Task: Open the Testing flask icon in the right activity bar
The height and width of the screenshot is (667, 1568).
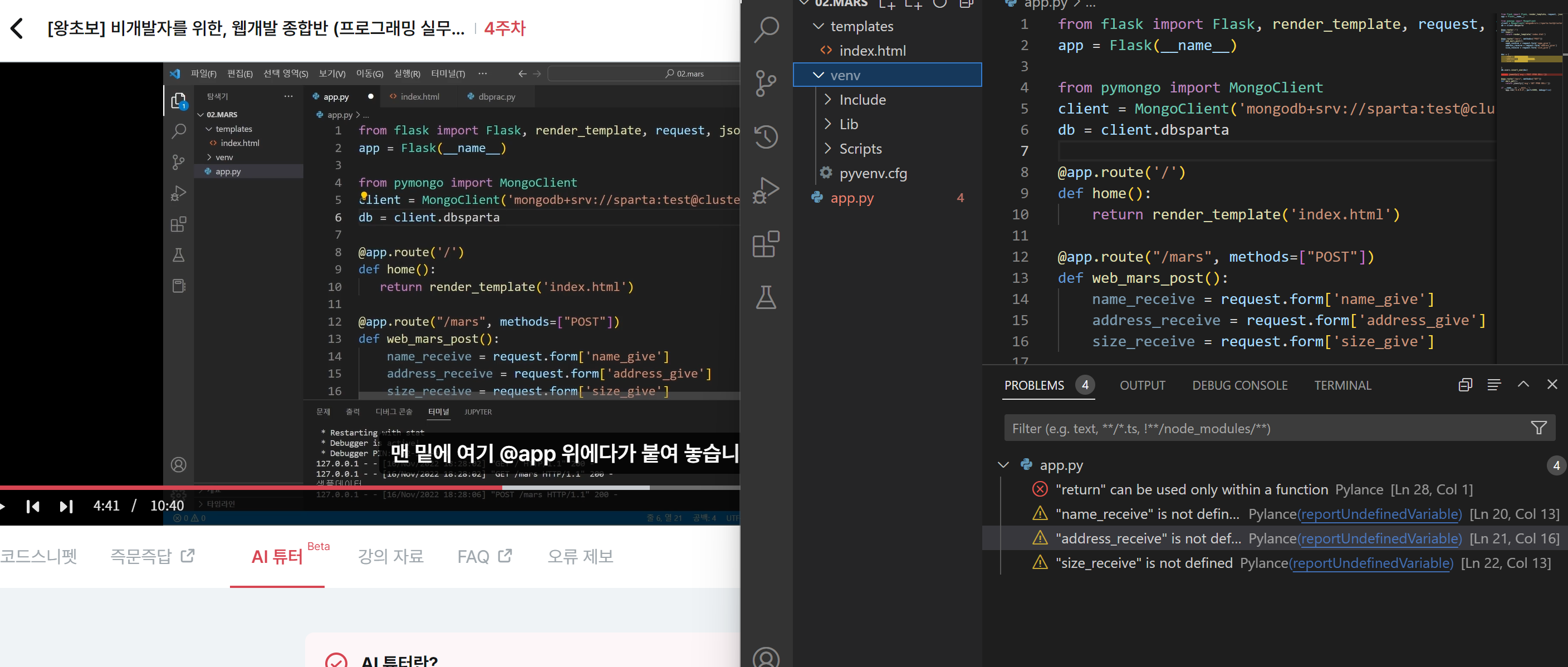Action: coord(766,297)
